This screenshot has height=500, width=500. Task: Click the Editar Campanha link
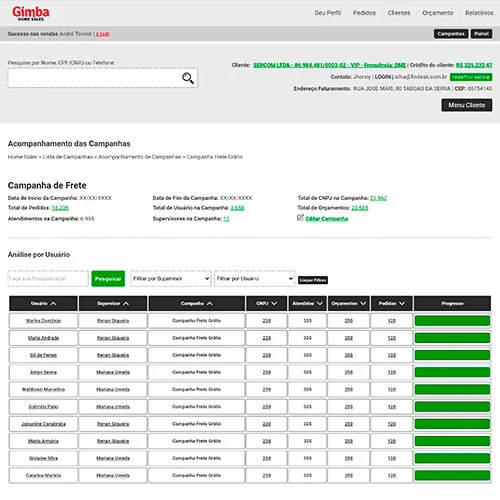(327, 219)
